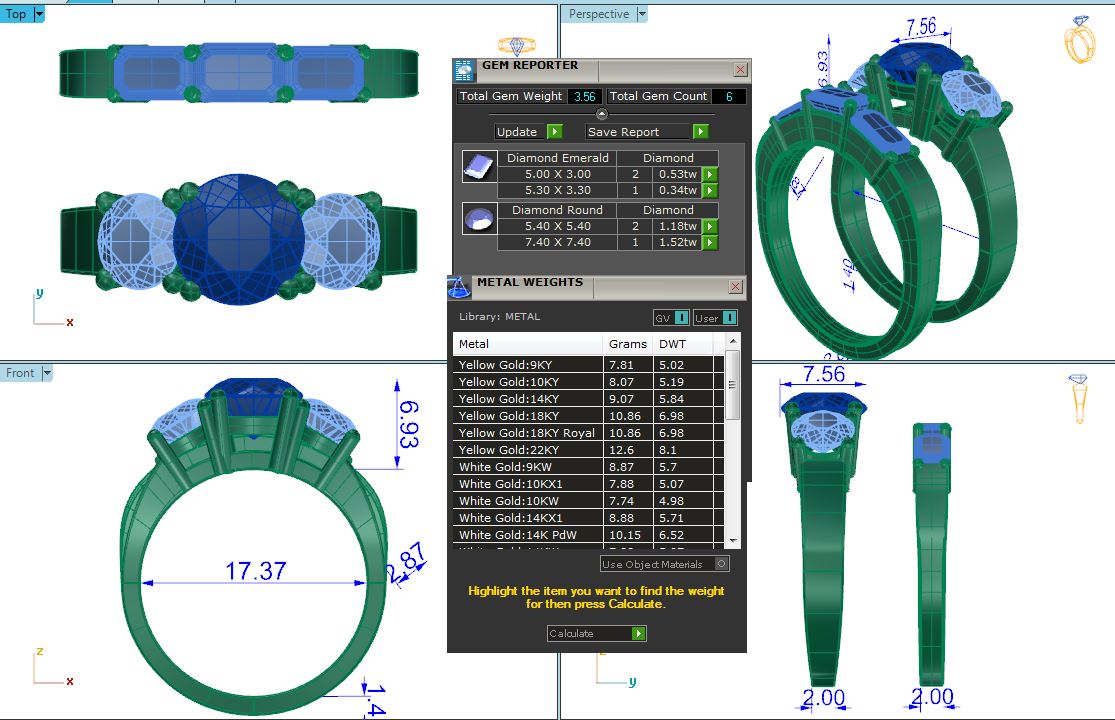Collapse the Gem Reporter header expander arrow
The height and width of the screenshot is (720, 1115).
pos(601,114)
